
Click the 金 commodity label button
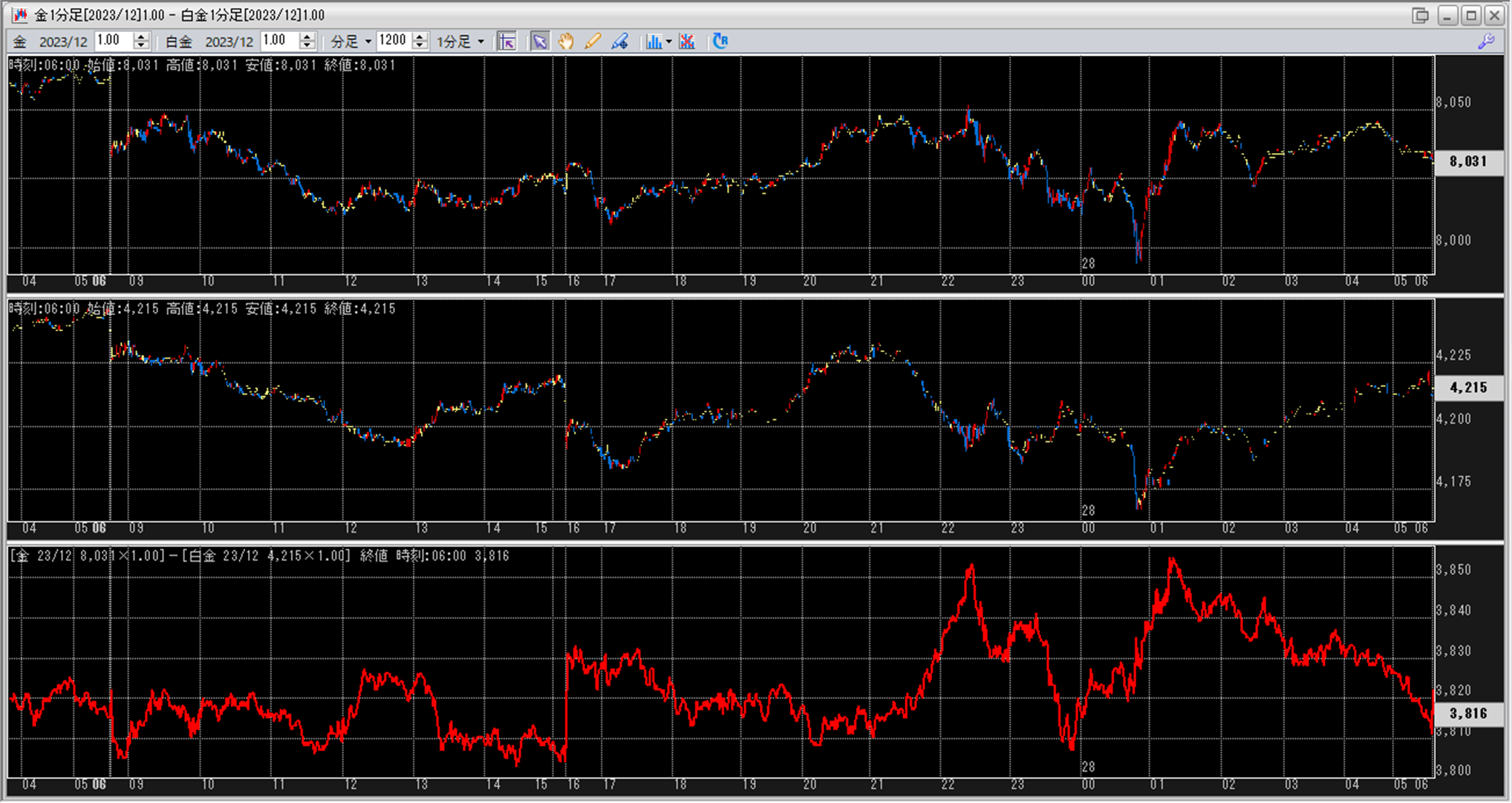click(20, 42)
